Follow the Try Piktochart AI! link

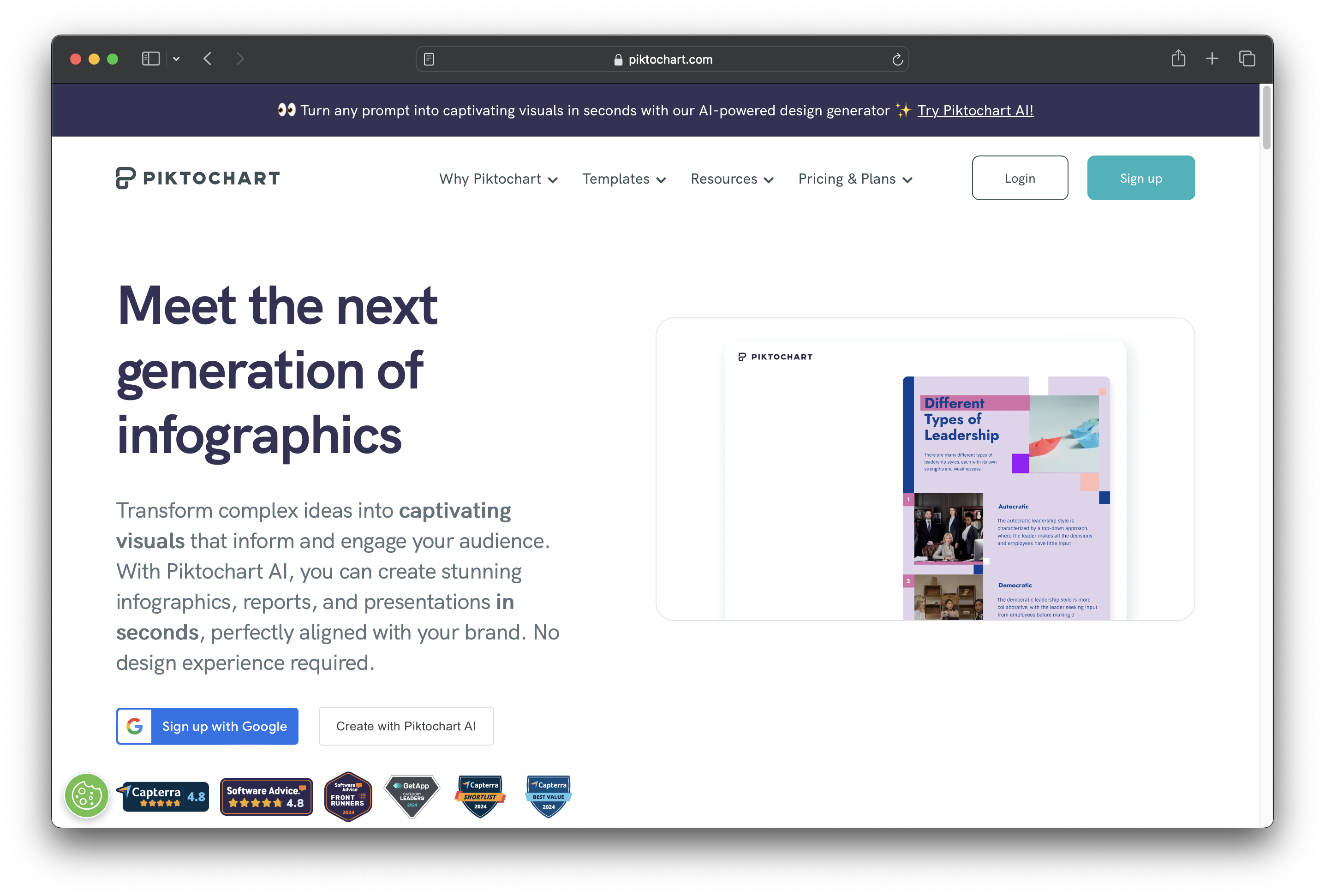click(975, 110)
